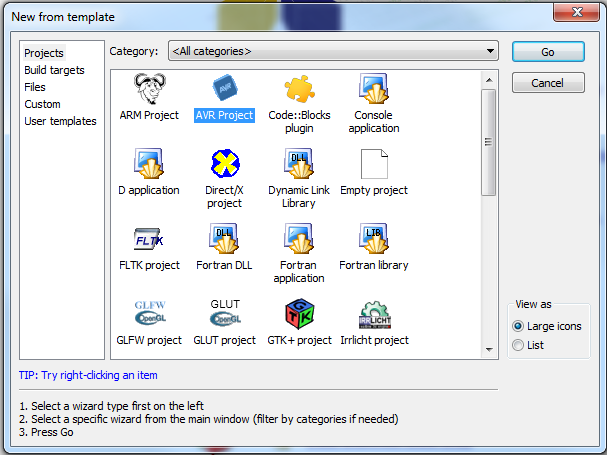The width and height of the screenshot is (607, 455).
Task: Click the 'Irrlicht project' label text
Action: (374, 340)
